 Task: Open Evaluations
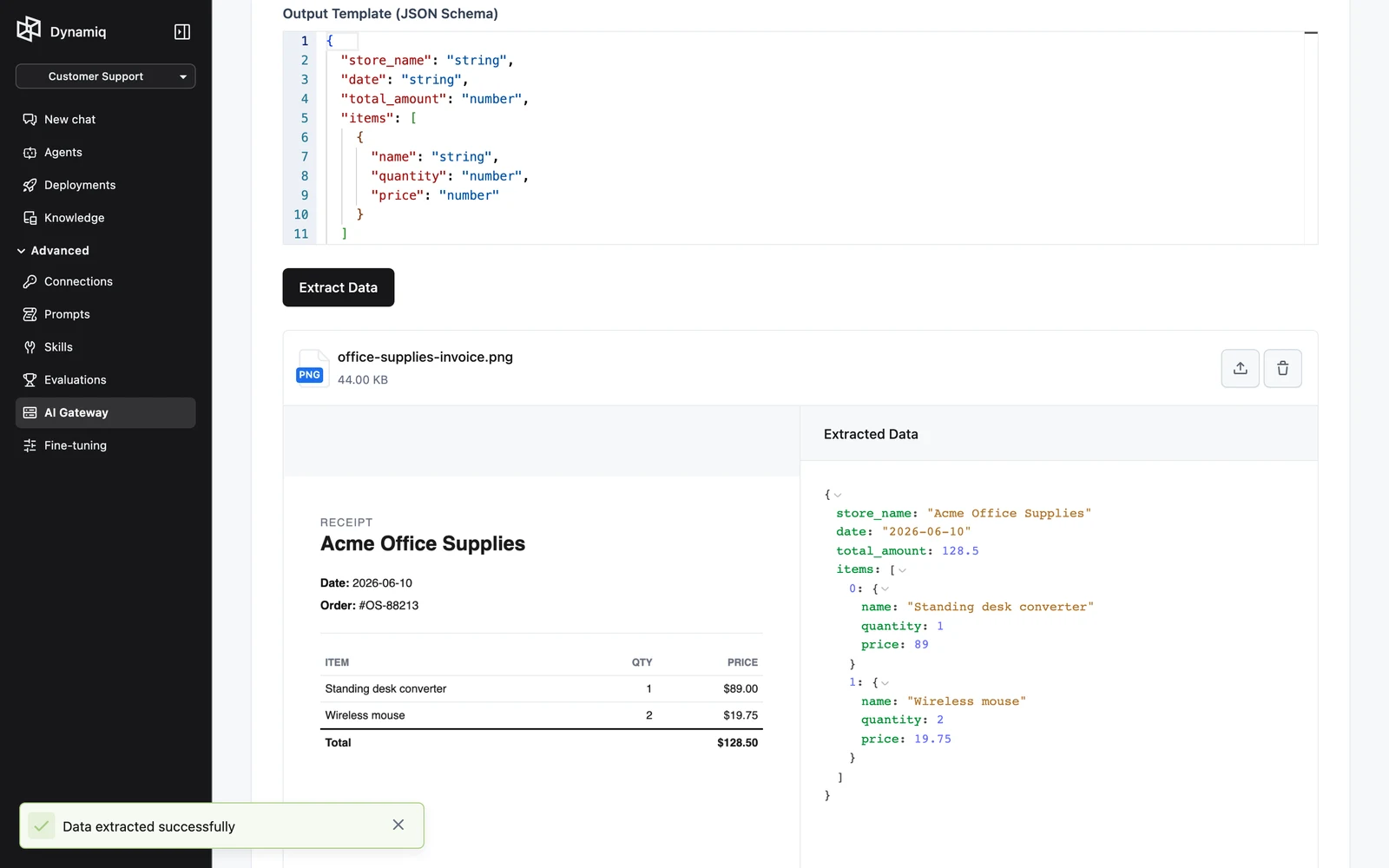[105, 380]
